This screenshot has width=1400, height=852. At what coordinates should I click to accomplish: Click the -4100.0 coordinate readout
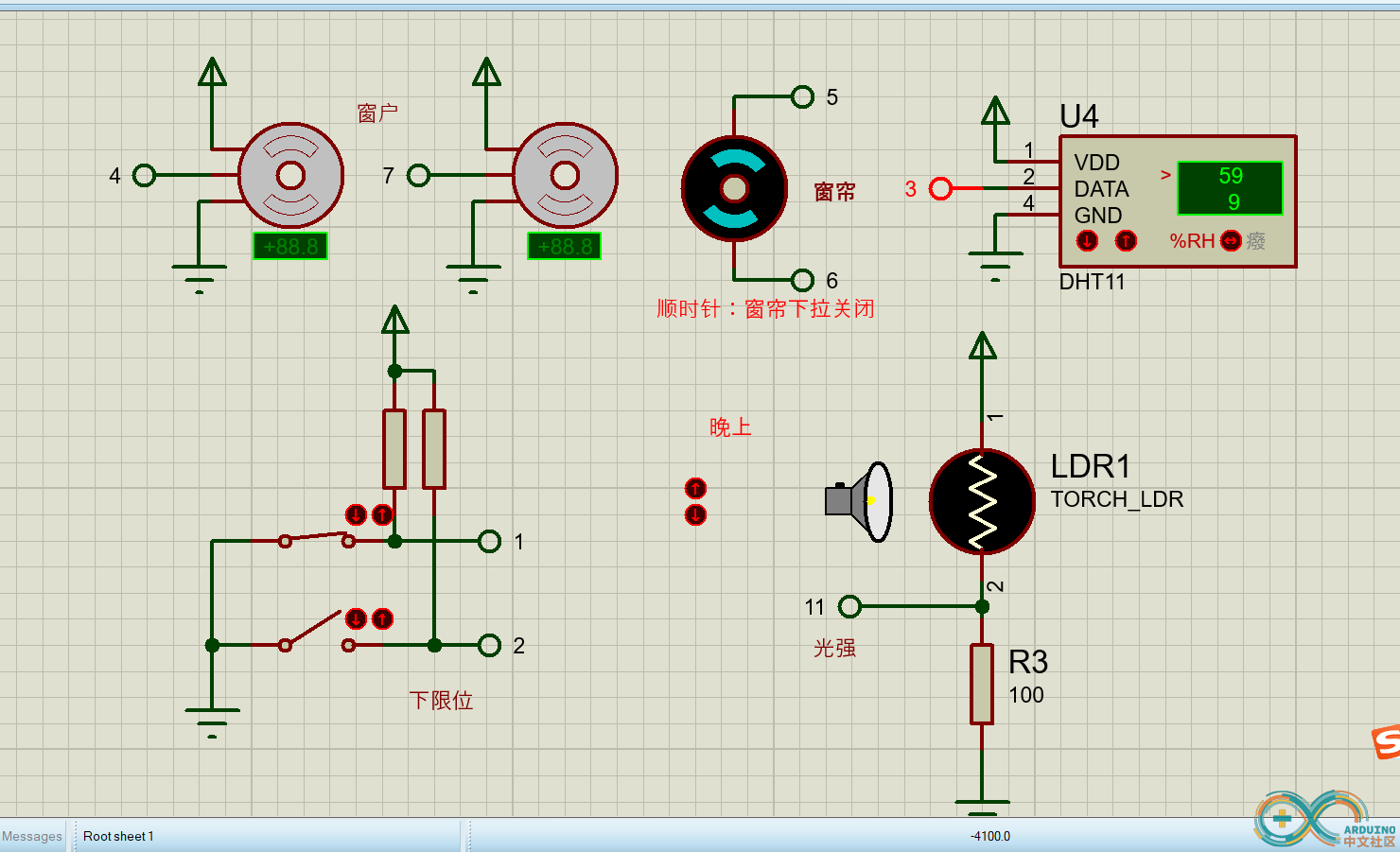coord(990,836)
